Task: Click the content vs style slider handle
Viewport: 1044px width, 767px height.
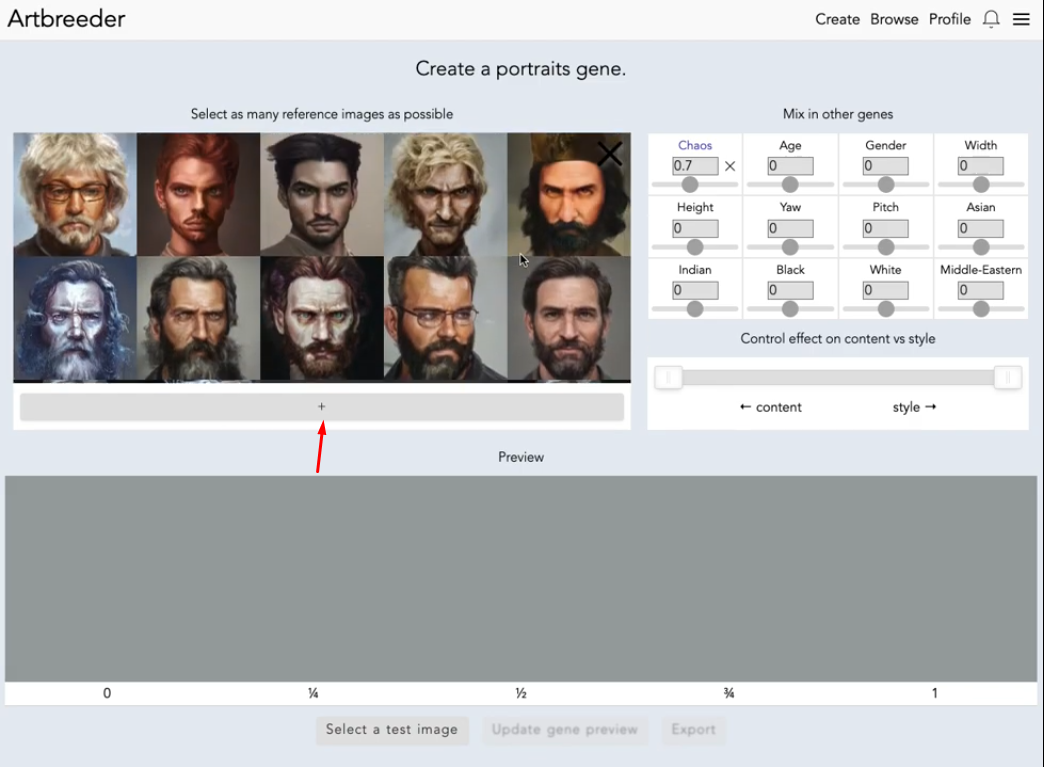Action: [x=668, y=377]
